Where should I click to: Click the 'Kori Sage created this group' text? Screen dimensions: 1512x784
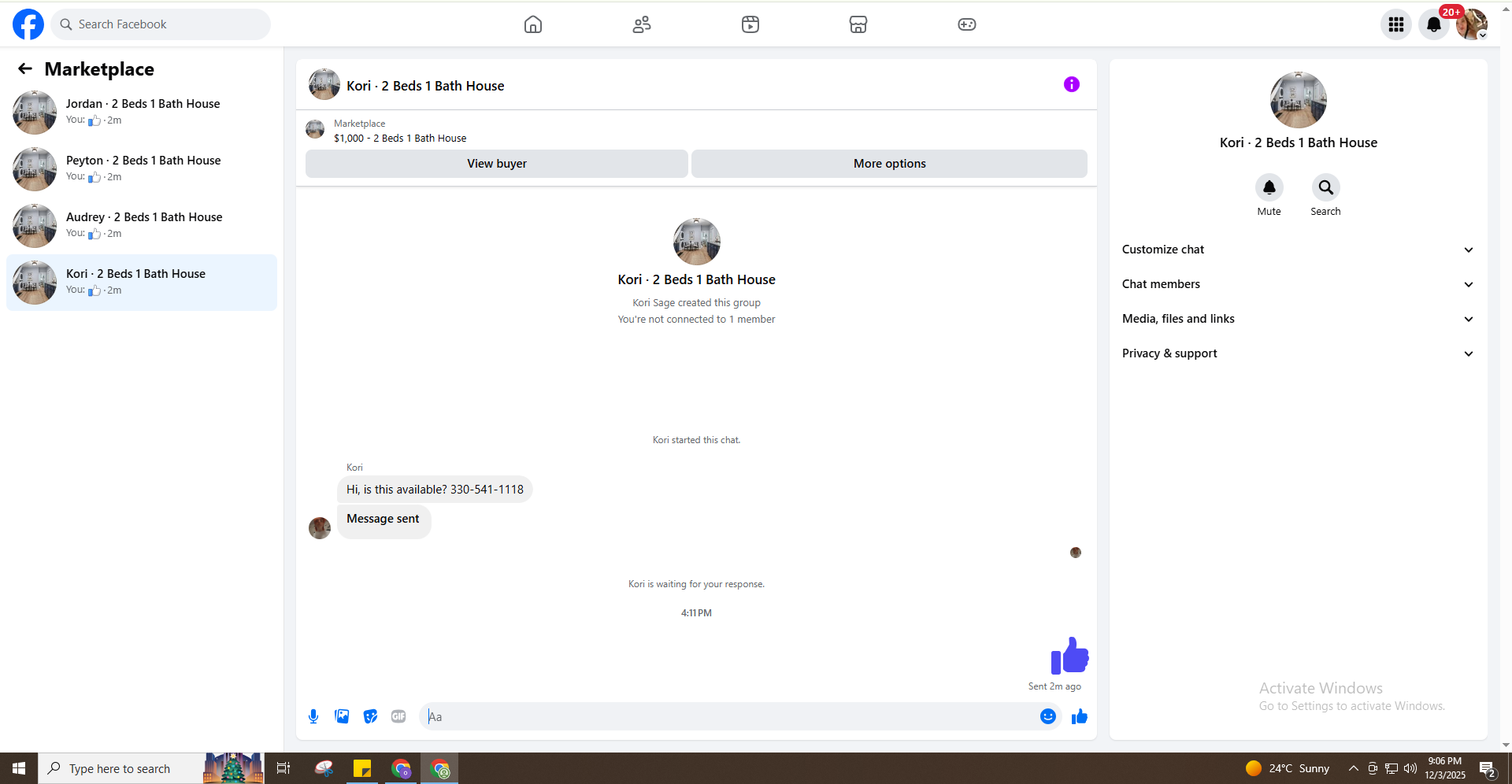point(697,303)
